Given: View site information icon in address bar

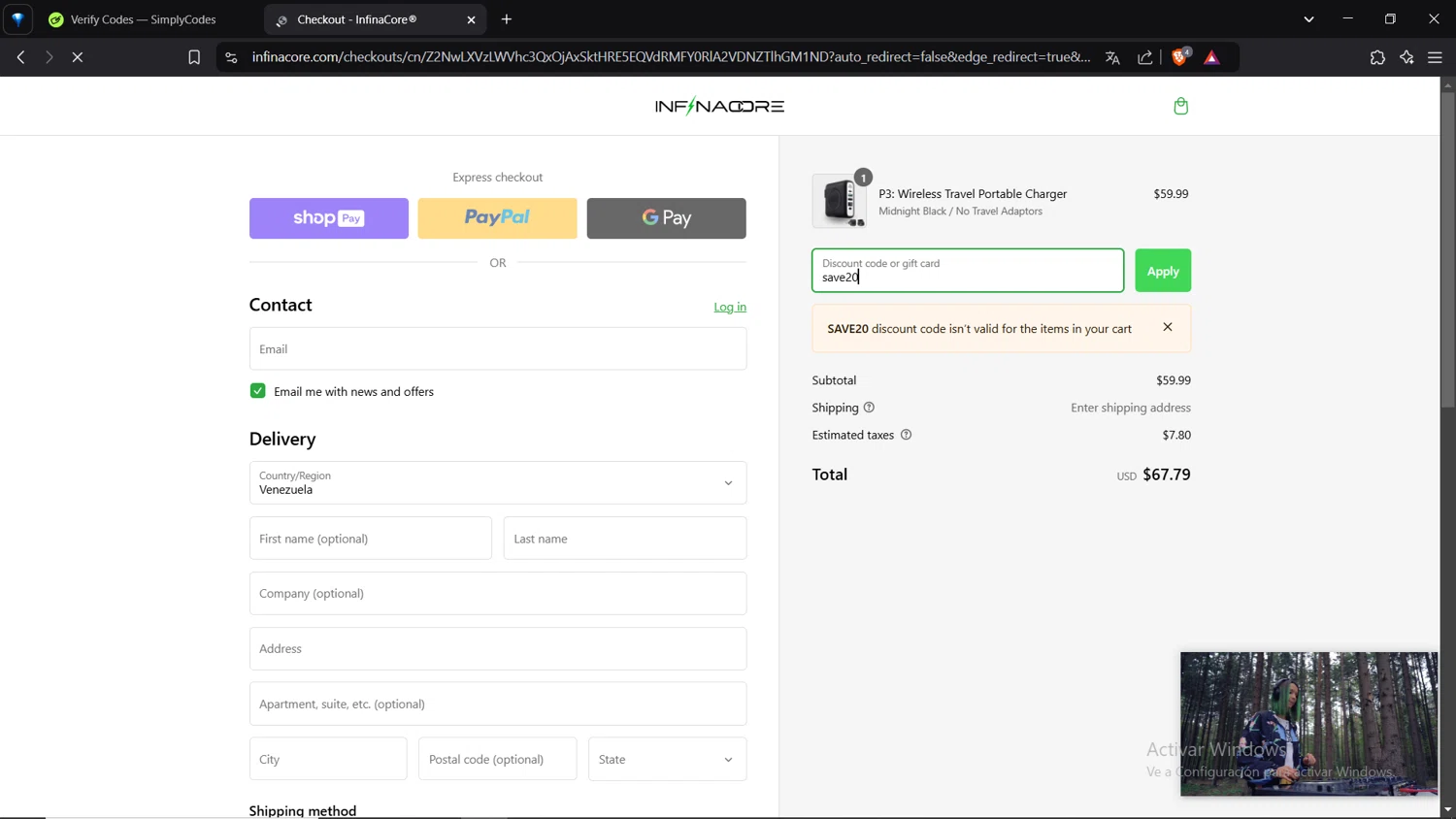Looking at the screenshot, I should point(231,57).
